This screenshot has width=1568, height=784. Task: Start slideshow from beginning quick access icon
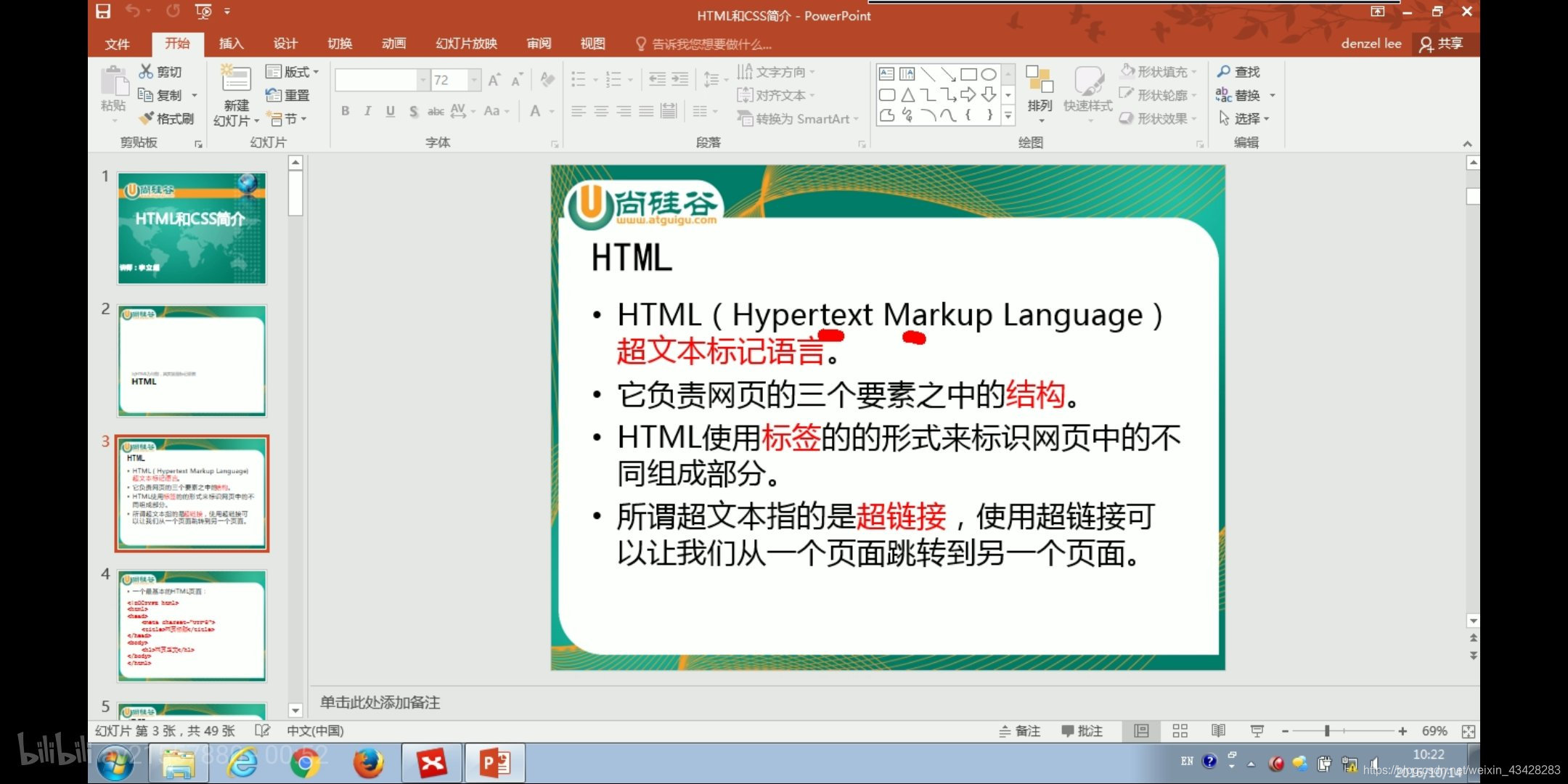point(203,11)
